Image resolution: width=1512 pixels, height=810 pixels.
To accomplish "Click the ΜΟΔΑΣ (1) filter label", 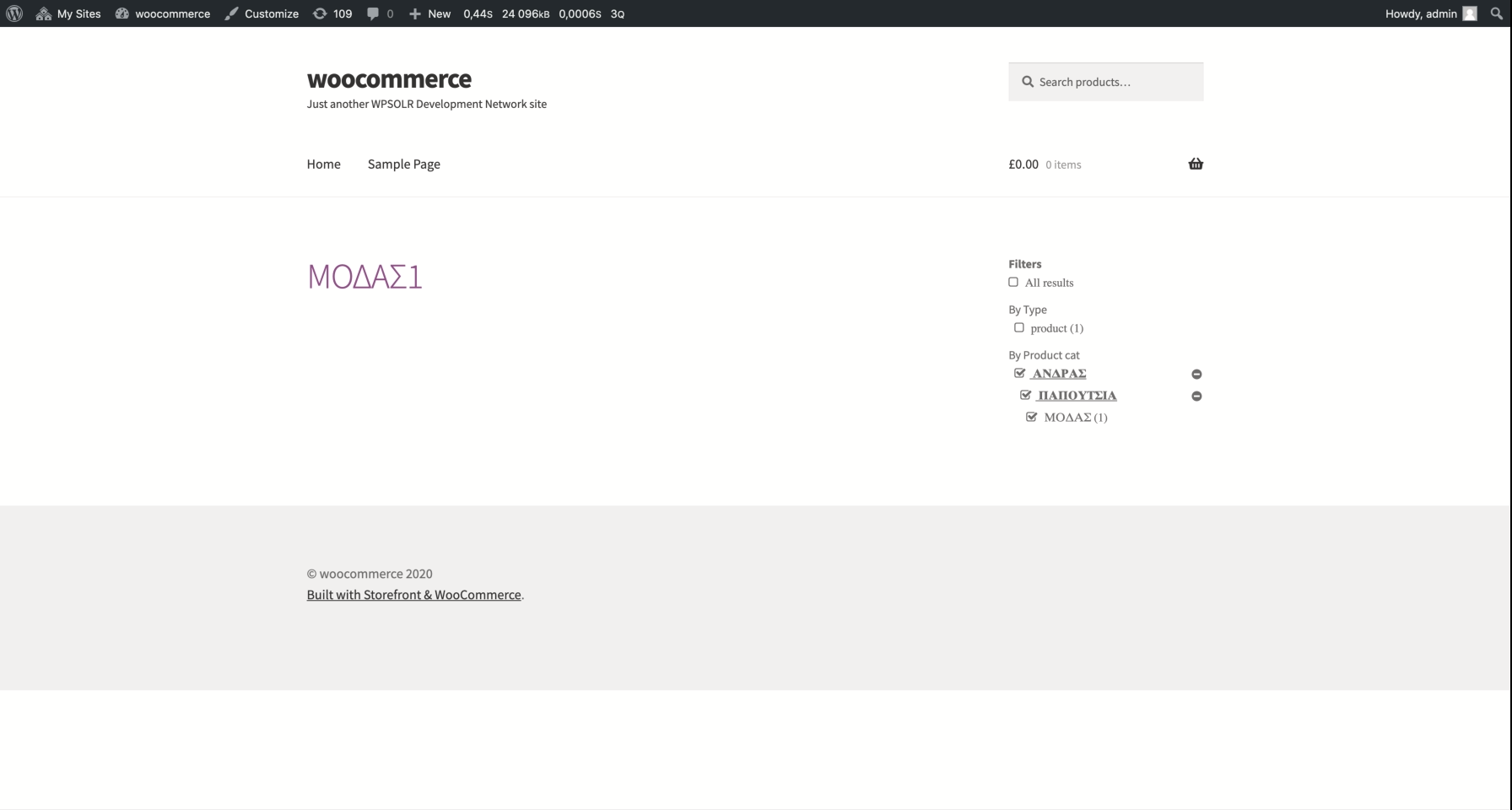I will (x=1076, y=418).
